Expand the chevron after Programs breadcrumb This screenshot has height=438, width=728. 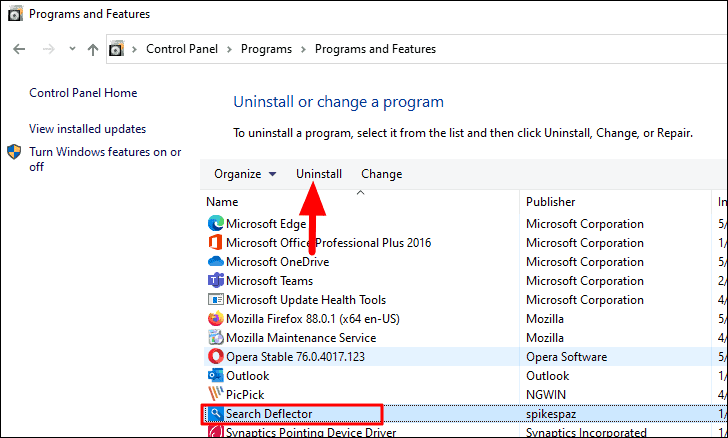[303, 49]
